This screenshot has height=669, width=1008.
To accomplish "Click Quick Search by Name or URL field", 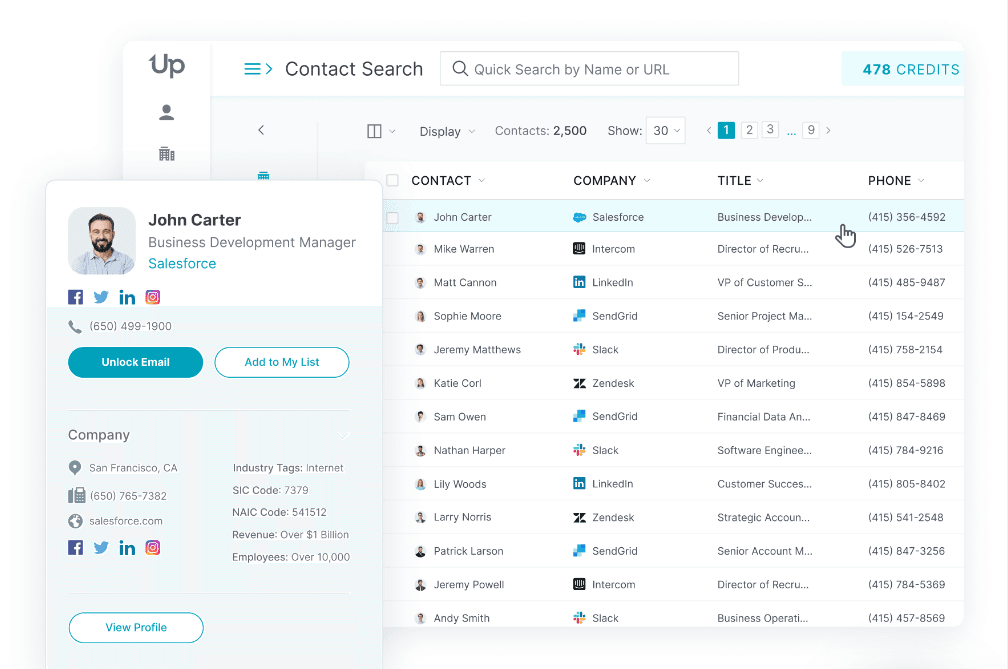I will [x=590, y=69].
